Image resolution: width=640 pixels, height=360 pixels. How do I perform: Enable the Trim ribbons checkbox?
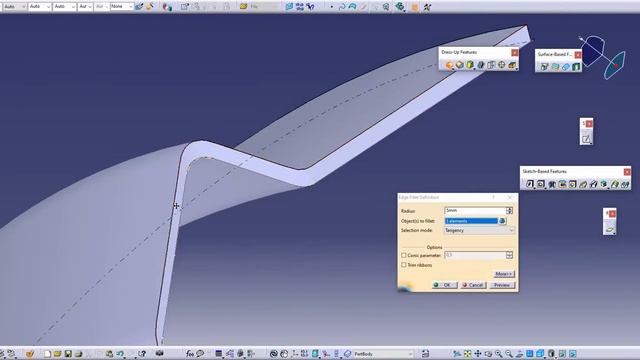tap(404, 265)
